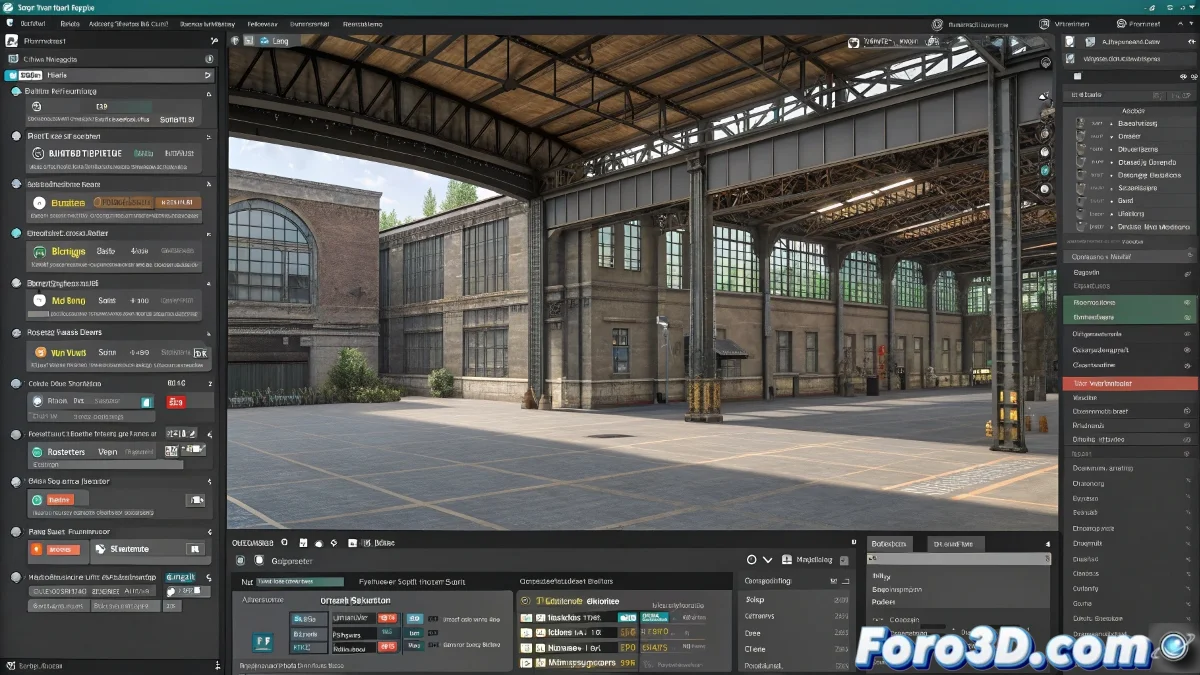Click the 'Lang' label in viewport toolbar
The height and width of the screenshot is (675, 1200).
tap(281, 41)
